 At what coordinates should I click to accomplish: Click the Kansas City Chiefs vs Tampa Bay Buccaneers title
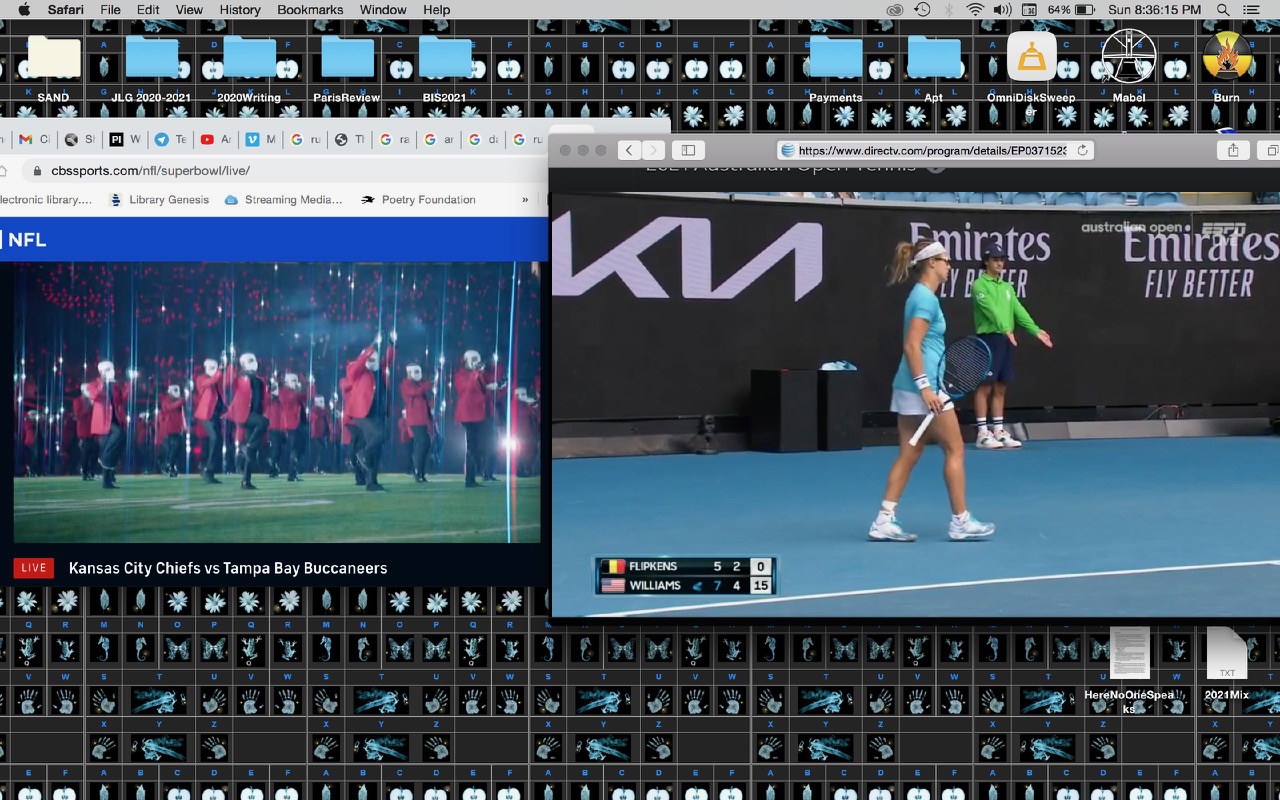pos(228,568)
